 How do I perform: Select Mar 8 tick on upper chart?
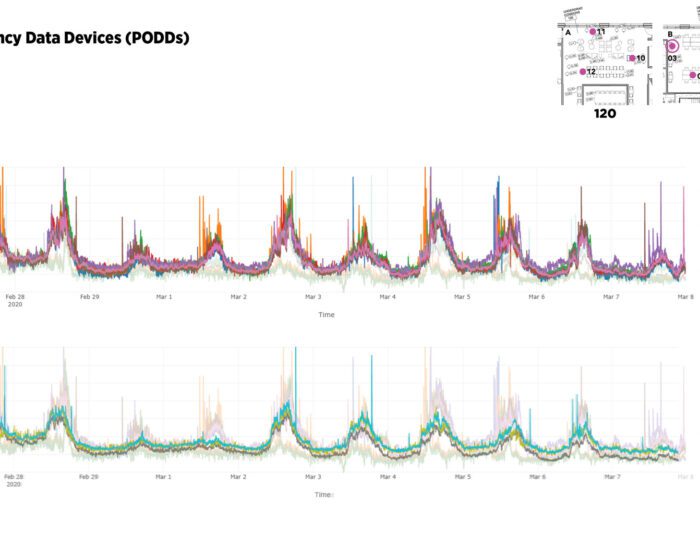(686, 297)
